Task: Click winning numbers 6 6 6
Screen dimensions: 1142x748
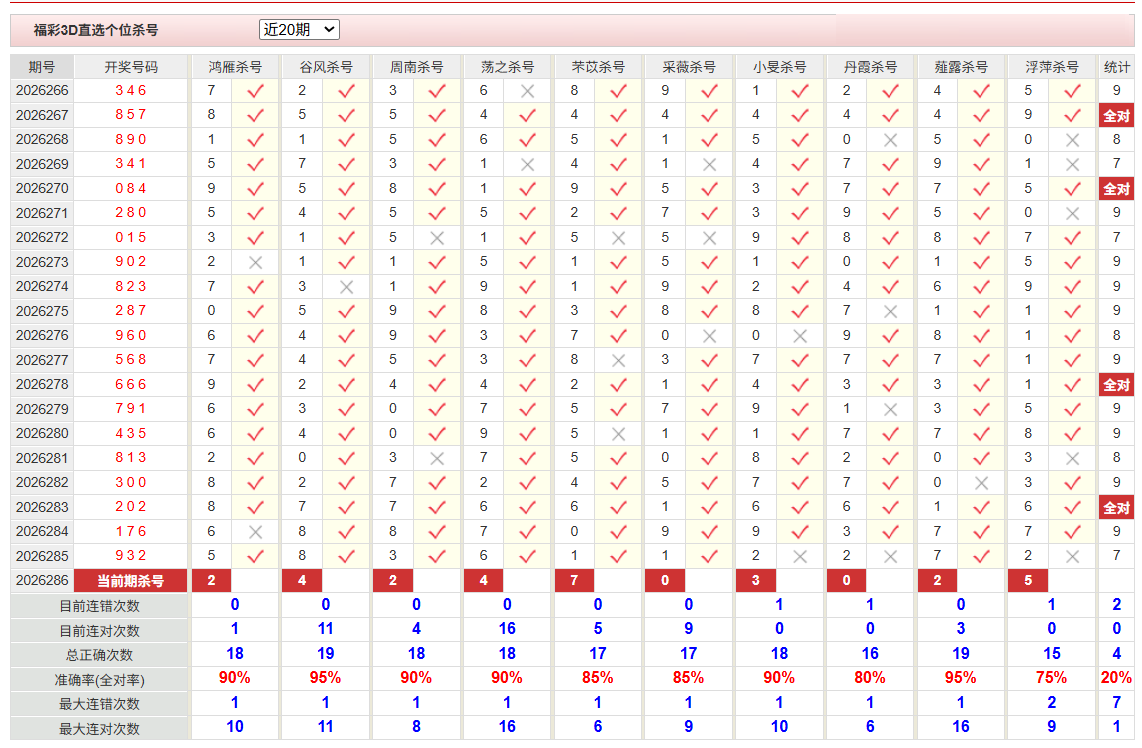Action: tap(131, 385)
